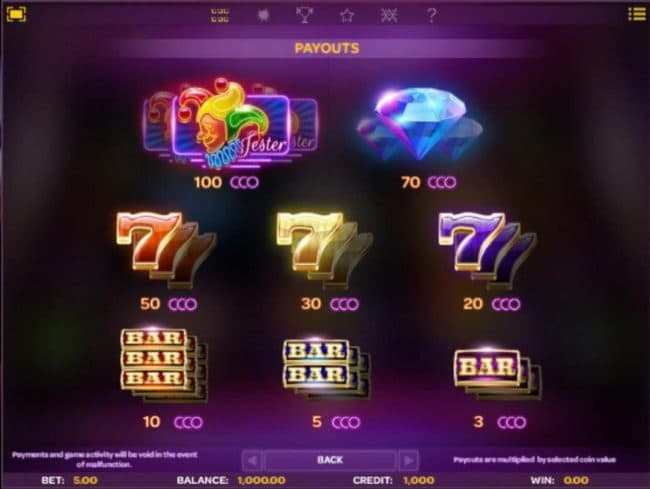Select the triple BAR symbol
This screenshot has height=489, width=650.
(x=164, y=366)
